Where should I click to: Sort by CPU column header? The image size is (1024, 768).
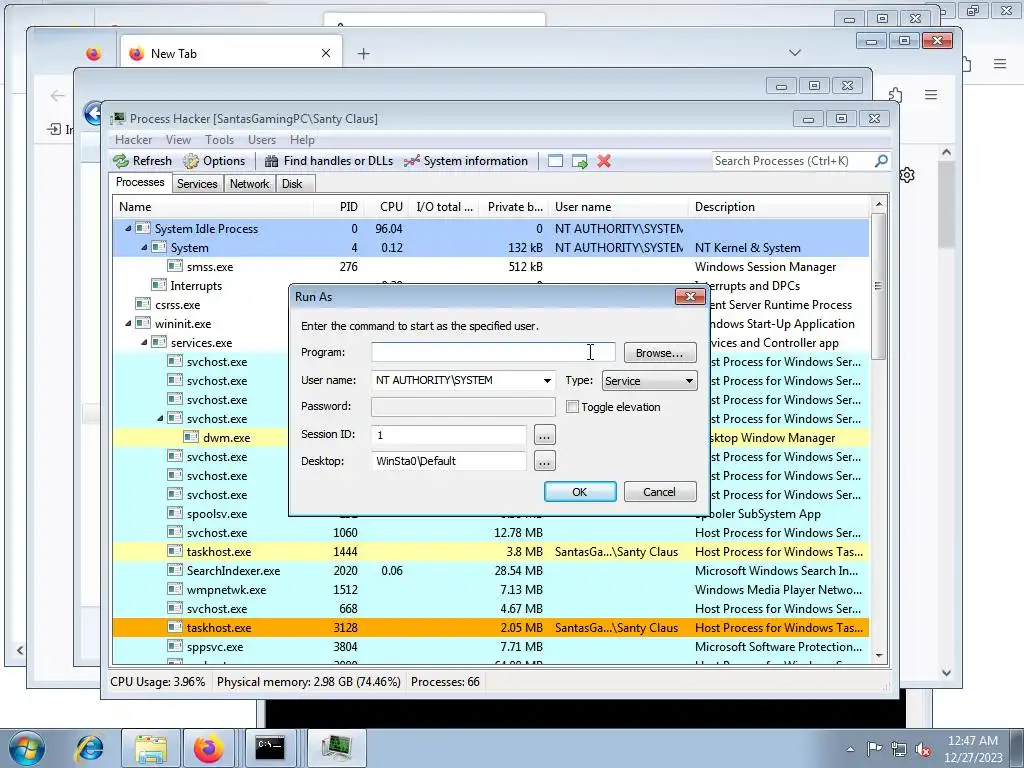[386, 207]
